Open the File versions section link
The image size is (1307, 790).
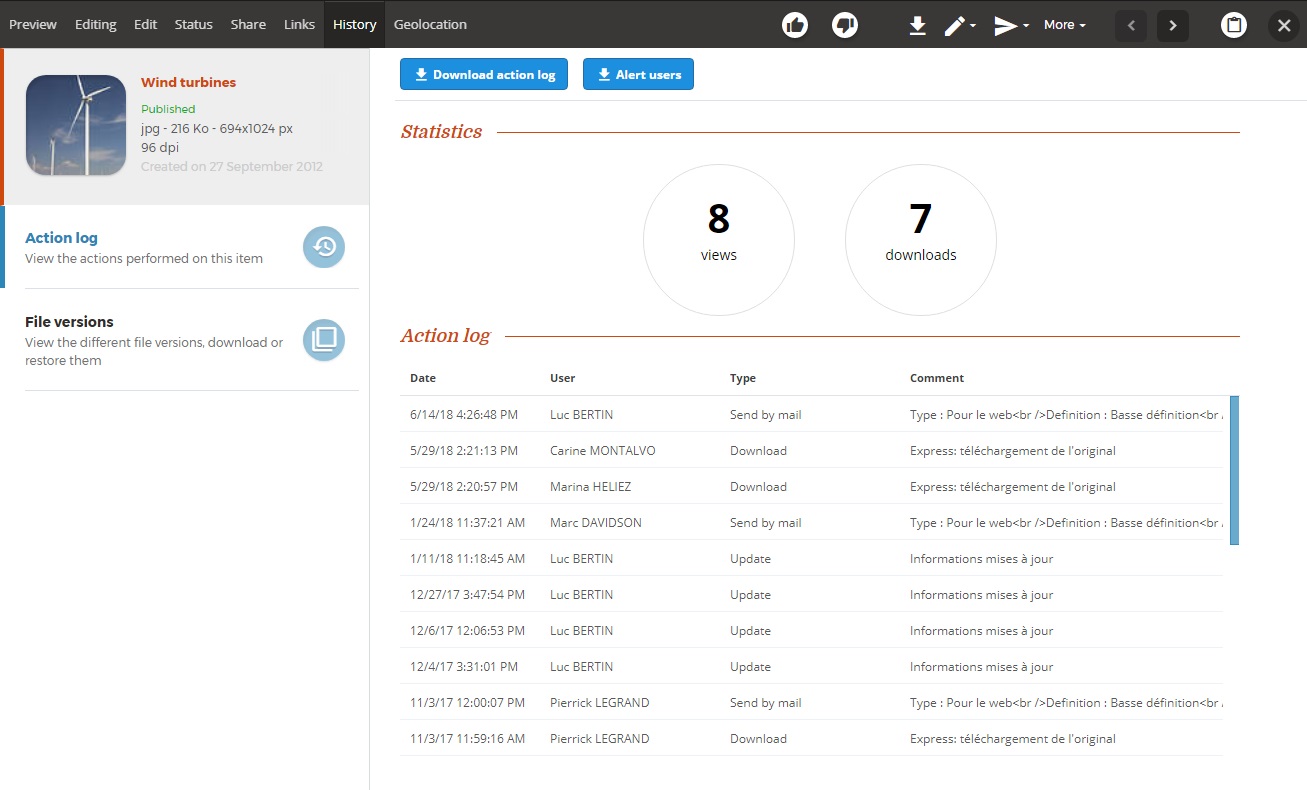click(x=69, y=322)
